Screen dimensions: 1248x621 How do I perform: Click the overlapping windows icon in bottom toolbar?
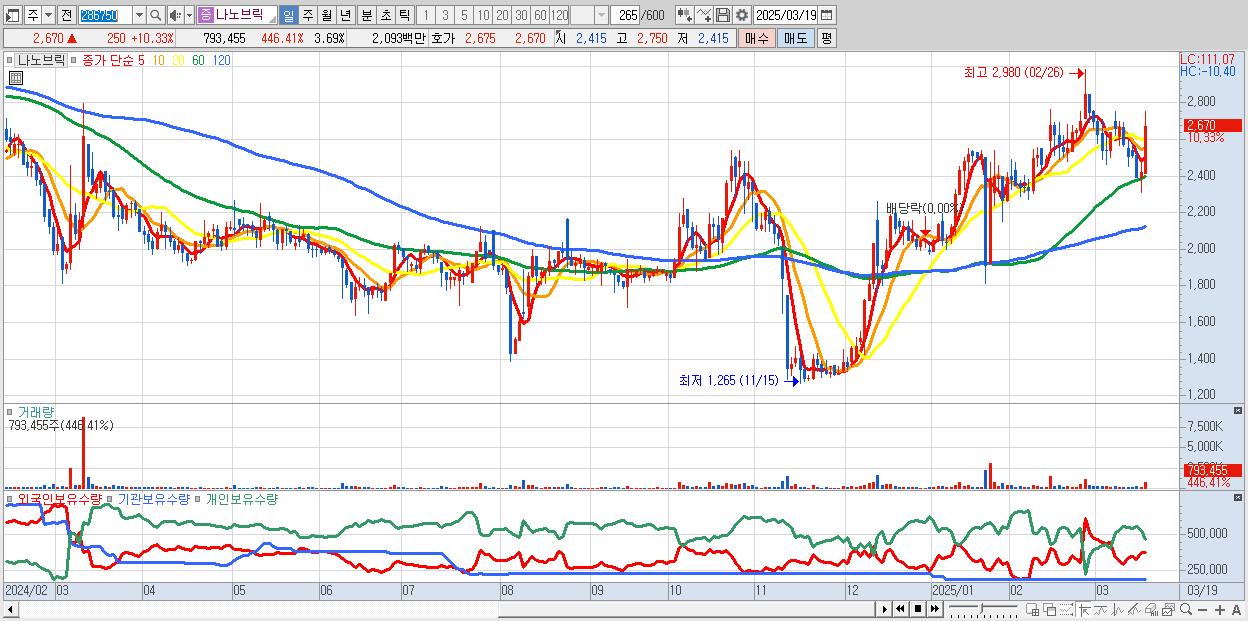1050,609
